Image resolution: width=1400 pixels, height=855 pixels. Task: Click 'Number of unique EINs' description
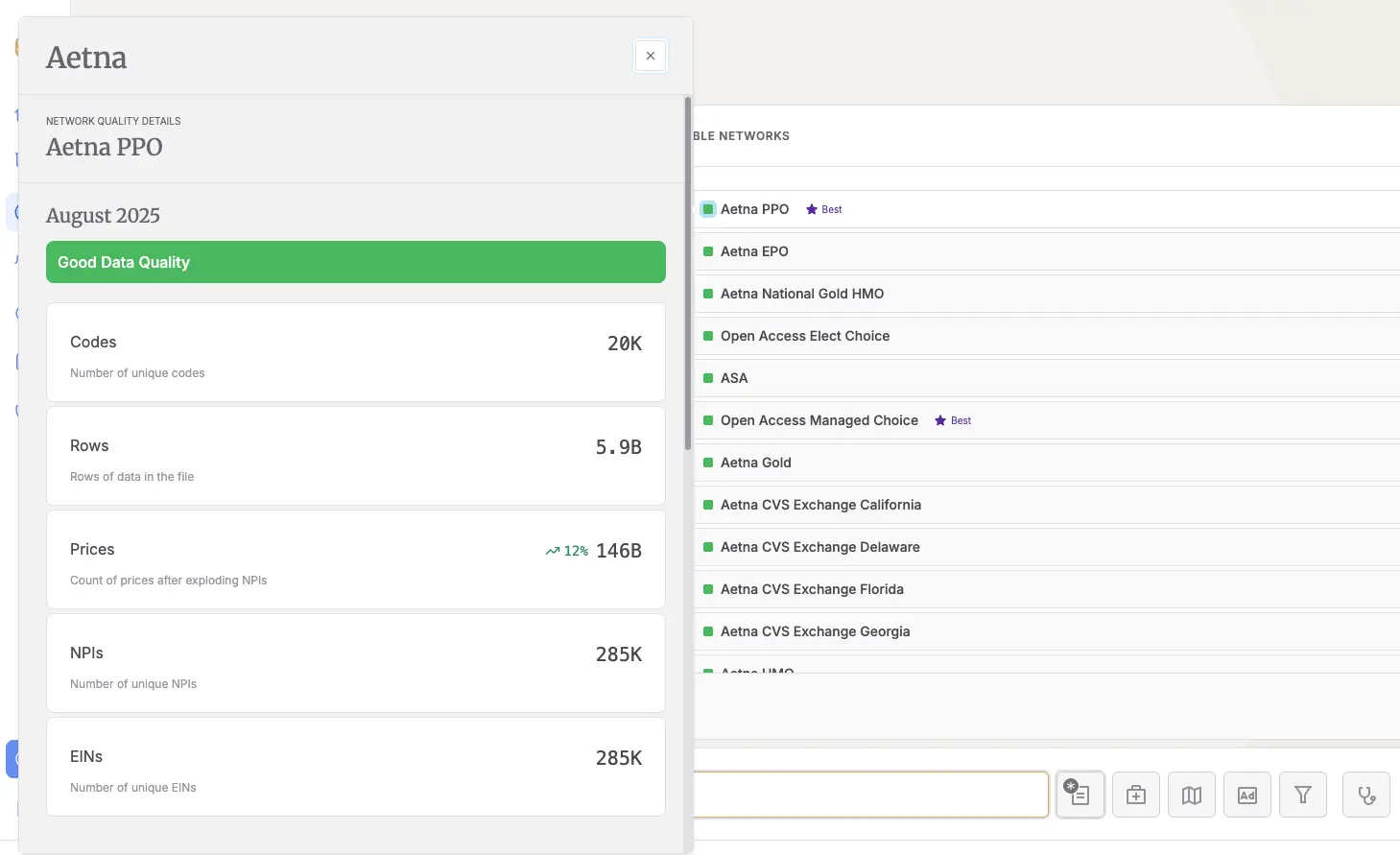[x=133, y=788]
